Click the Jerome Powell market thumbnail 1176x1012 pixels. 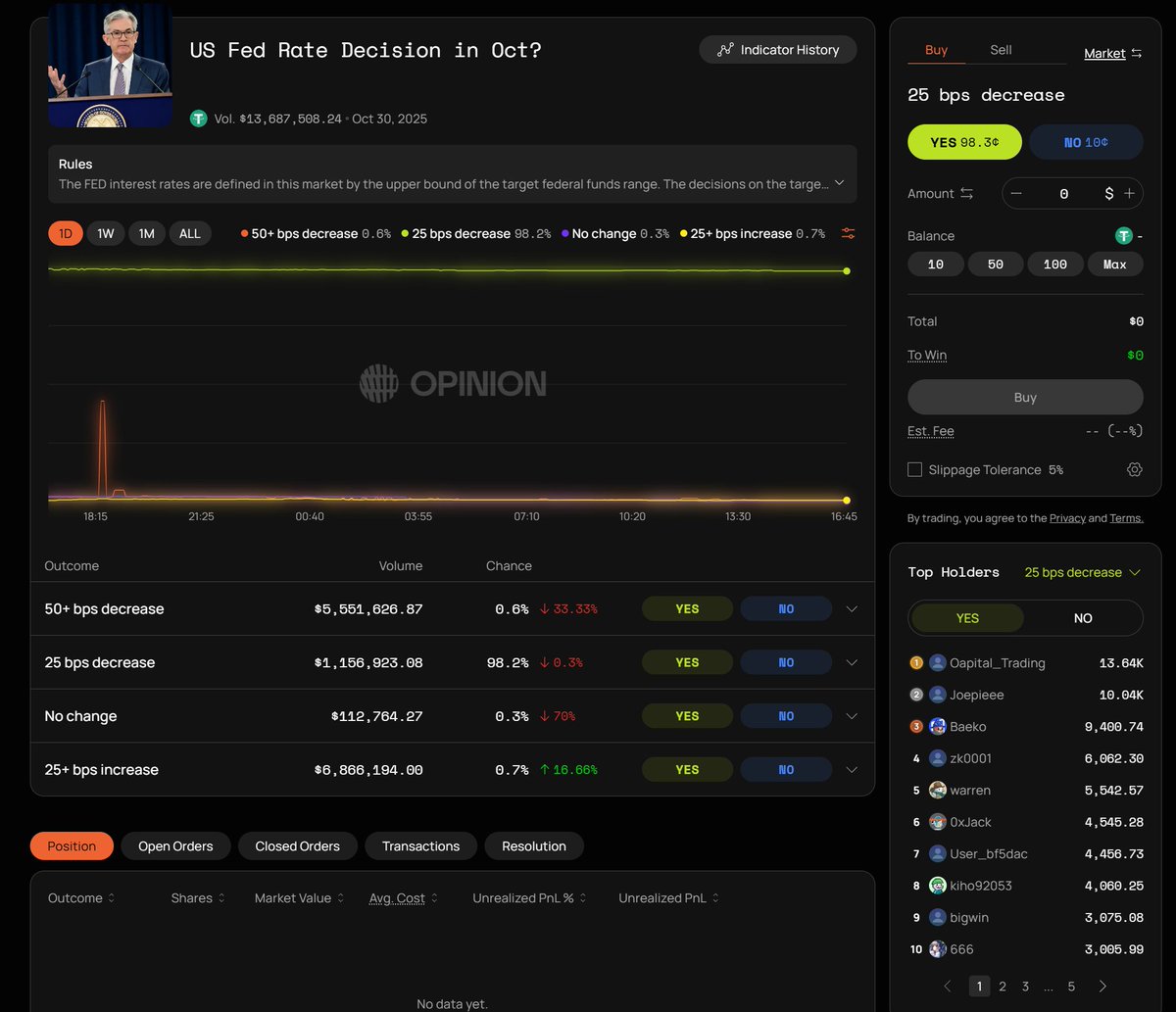tap(110, 66)
